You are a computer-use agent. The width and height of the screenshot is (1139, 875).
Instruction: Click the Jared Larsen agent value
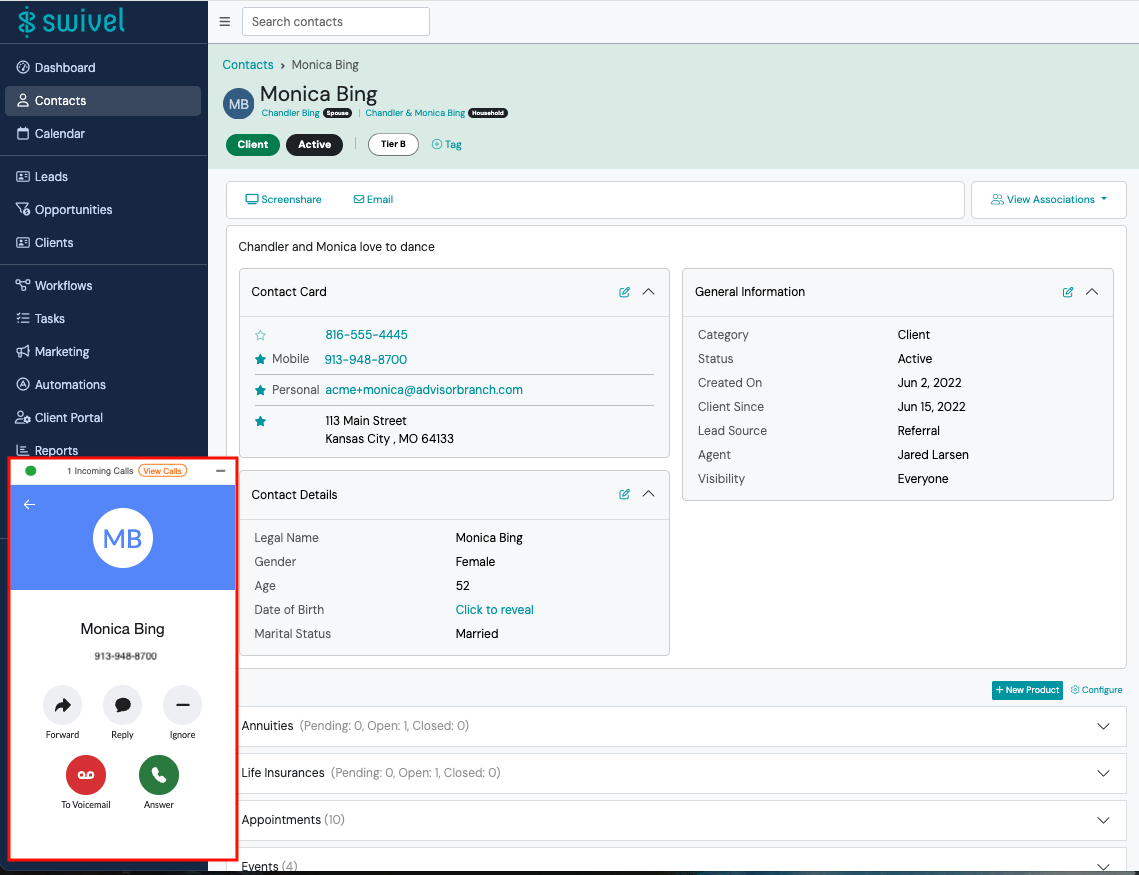pyautogui.click(x=933, y=455)
